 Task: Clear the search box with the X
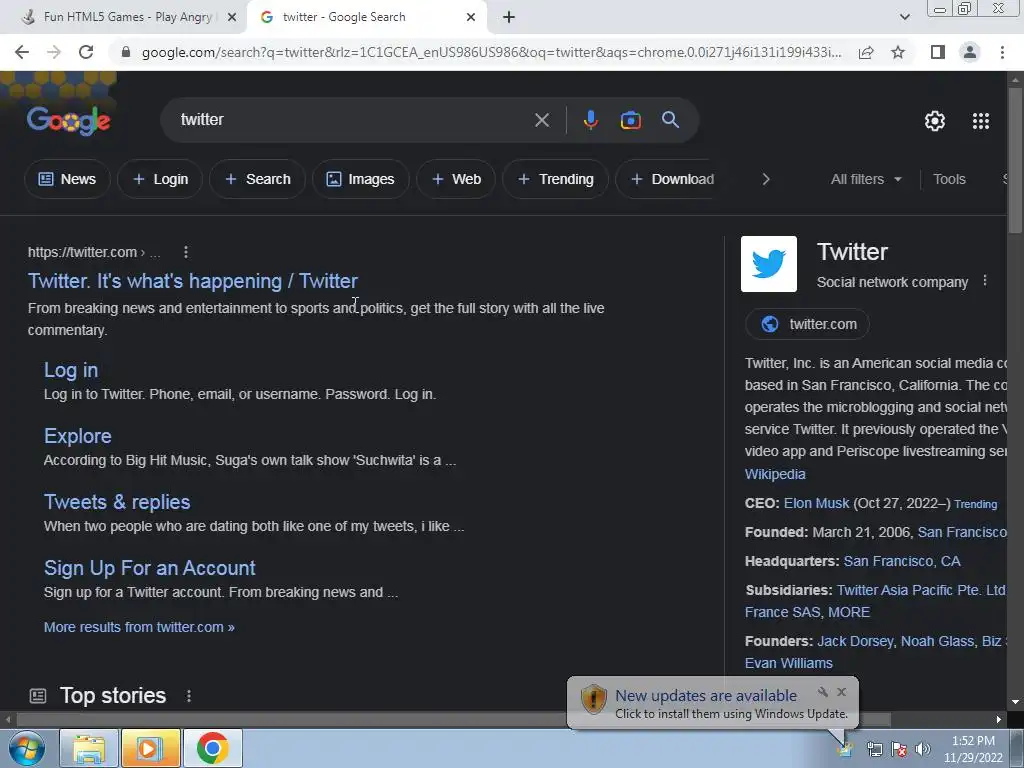point(541,120)
